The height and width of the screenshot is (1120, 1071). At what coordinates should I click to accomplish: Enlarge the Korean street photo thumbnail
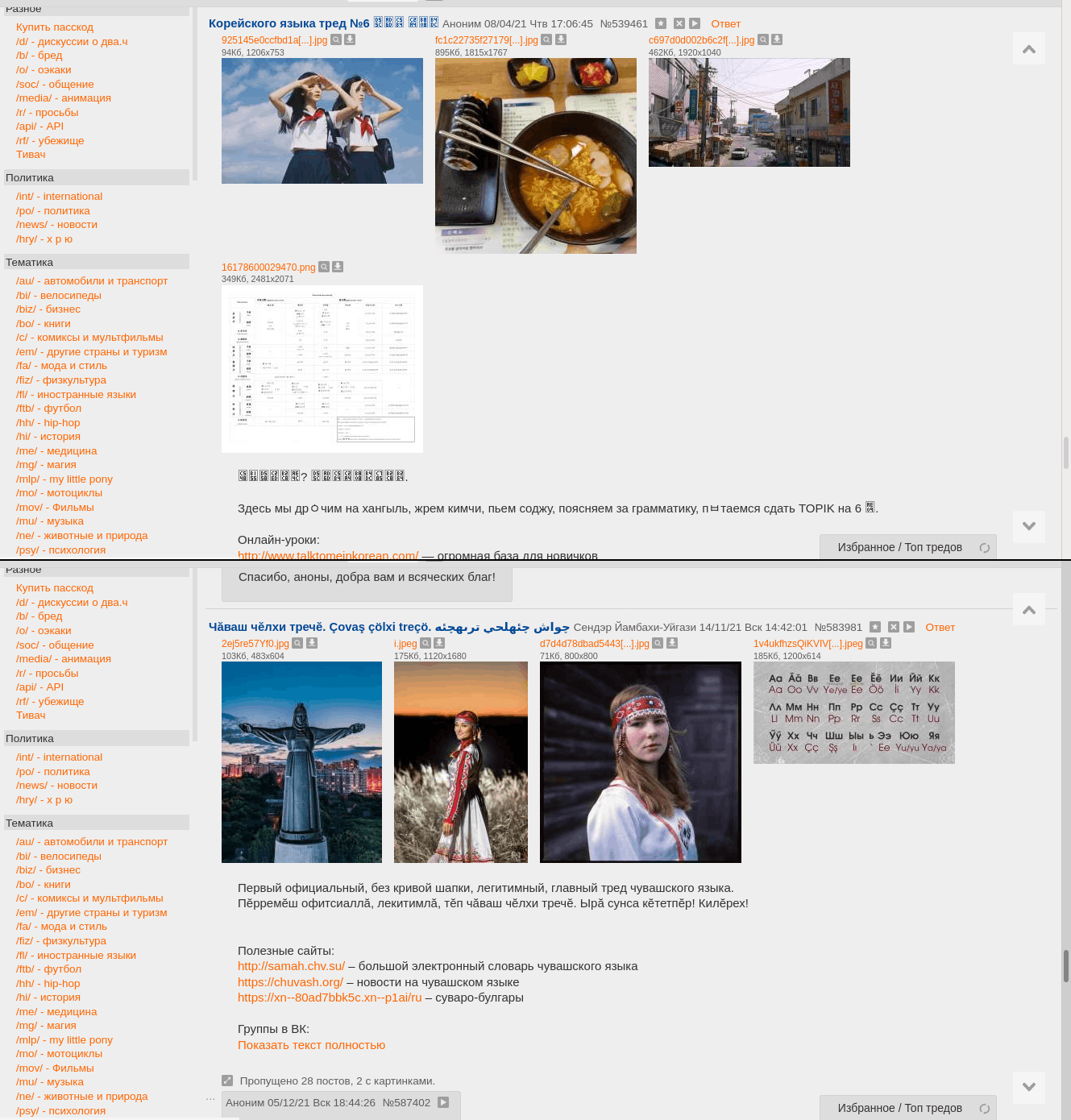click(x=749, y=112)
